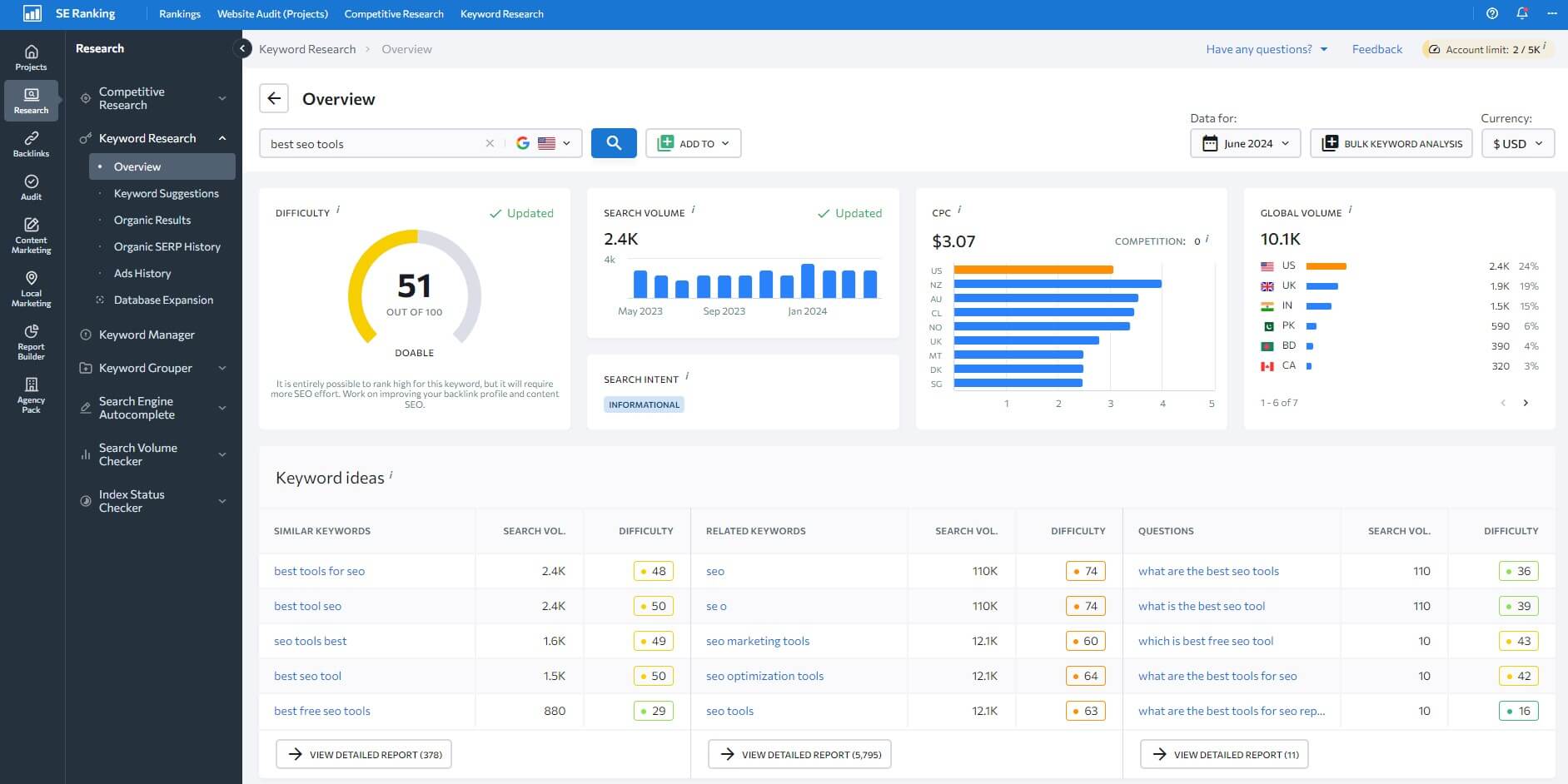This screenshot has width=1568, height=784.
Task: Open the Have any questions dropdown
Action: (1267, 49)
